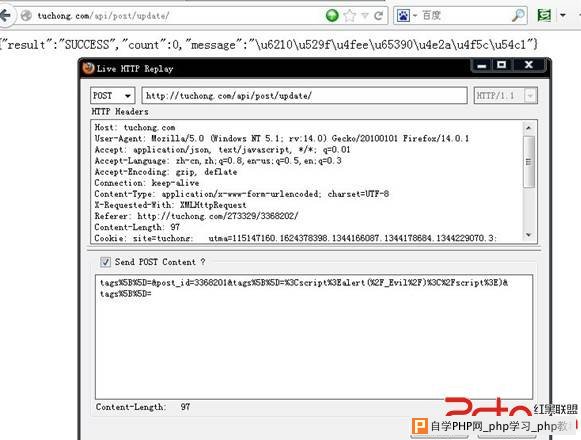Click the site identity globe icon
The width and height of the screenshot is (581, 440).
click(x=26, y=16)
